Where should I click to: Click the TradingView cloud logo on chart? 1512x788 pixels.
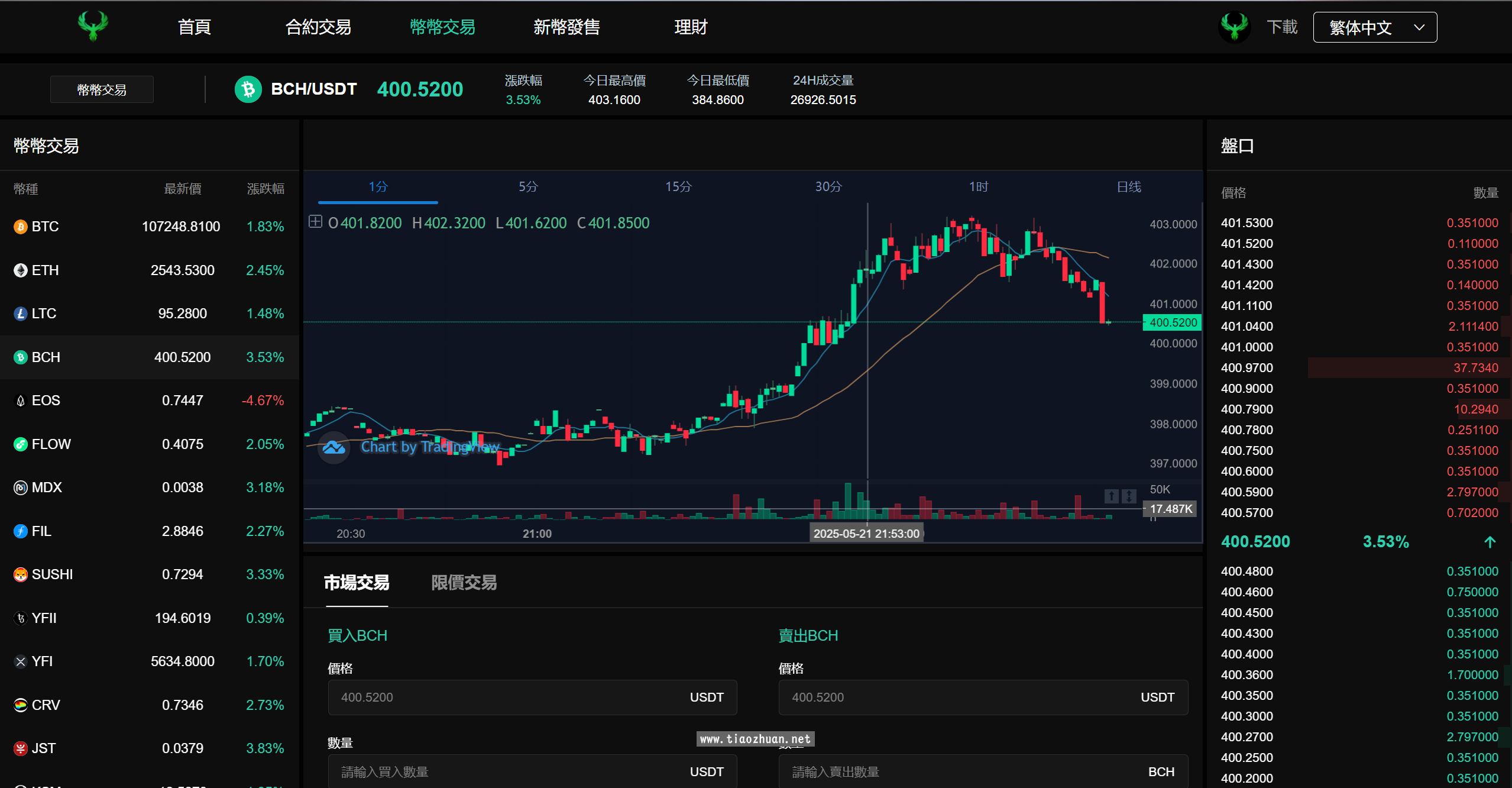coord(334,447)
